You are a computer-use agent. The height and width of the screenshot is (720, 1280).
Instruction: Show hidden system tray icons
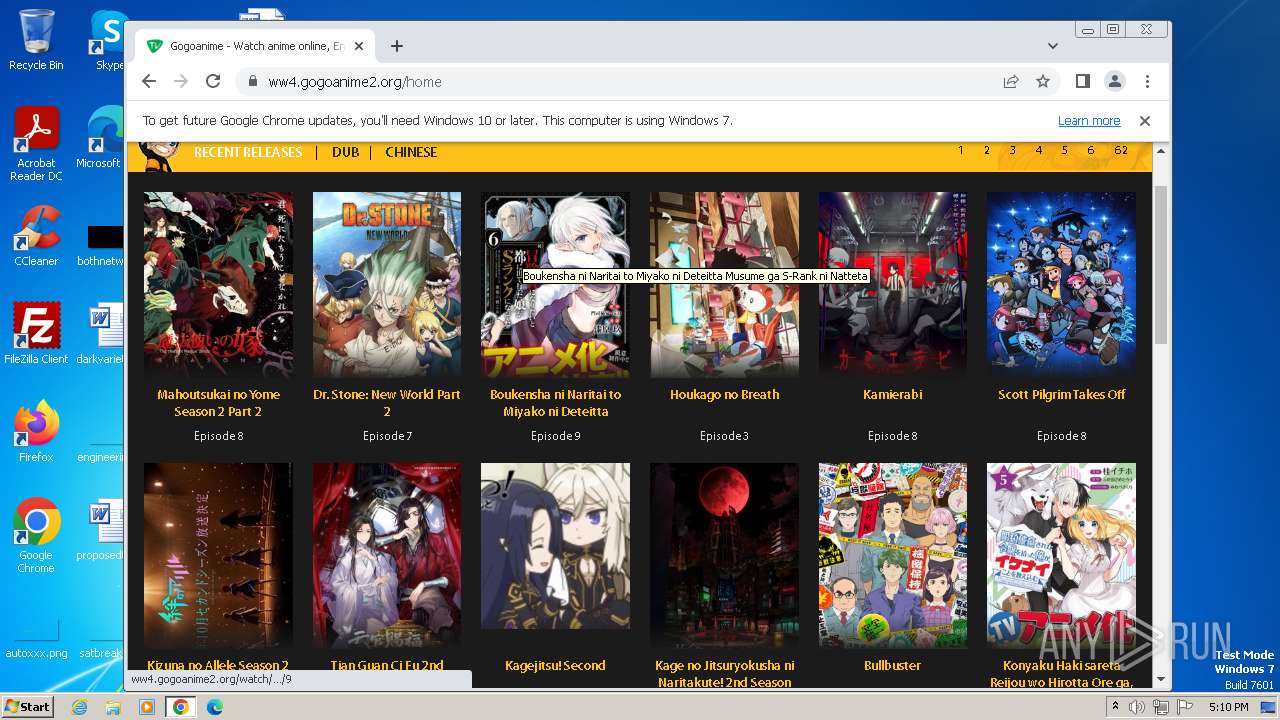click(1114, 707)
